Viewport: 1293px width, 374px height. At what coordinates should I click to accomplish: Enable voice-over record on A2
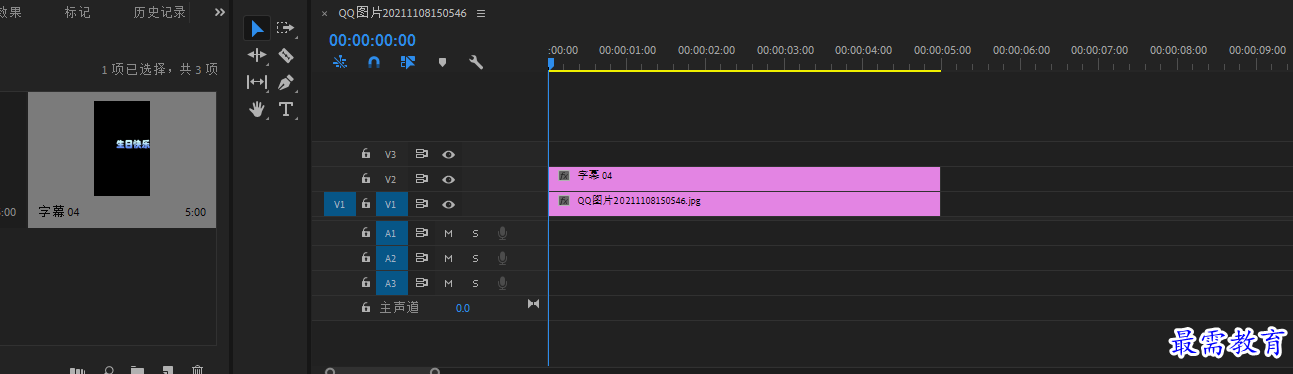(x=503, y=258)
